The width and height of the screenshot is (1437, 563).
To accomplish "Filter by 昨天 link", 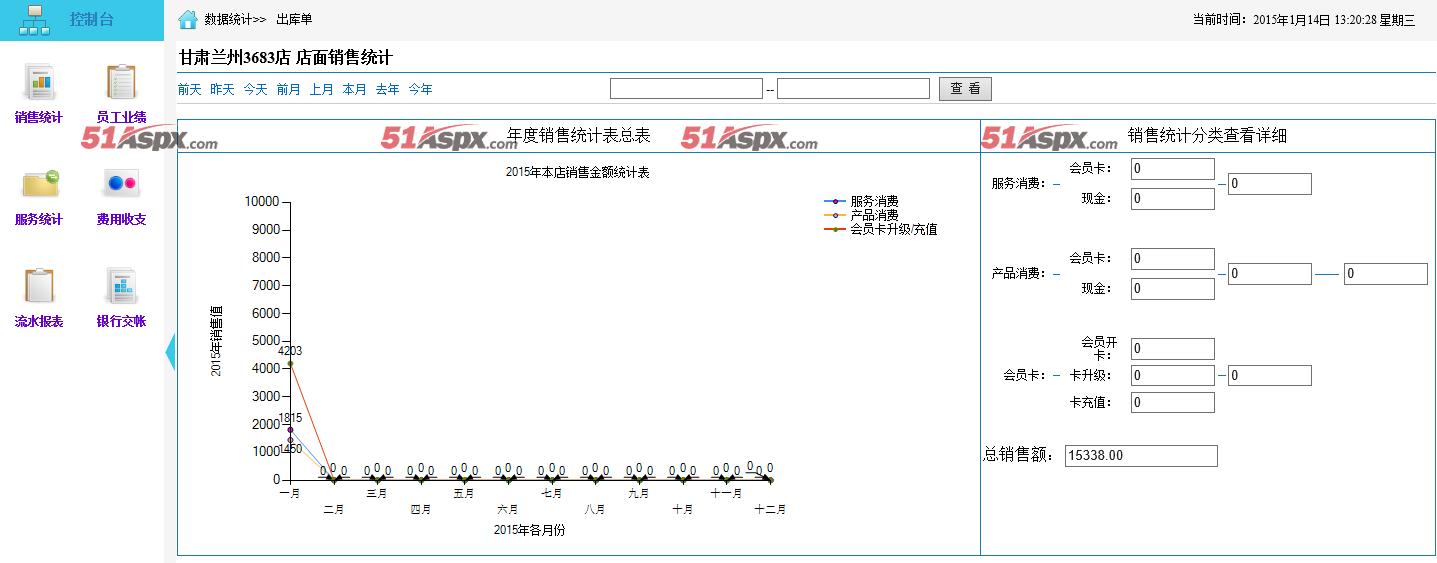I will pos(222,89).
